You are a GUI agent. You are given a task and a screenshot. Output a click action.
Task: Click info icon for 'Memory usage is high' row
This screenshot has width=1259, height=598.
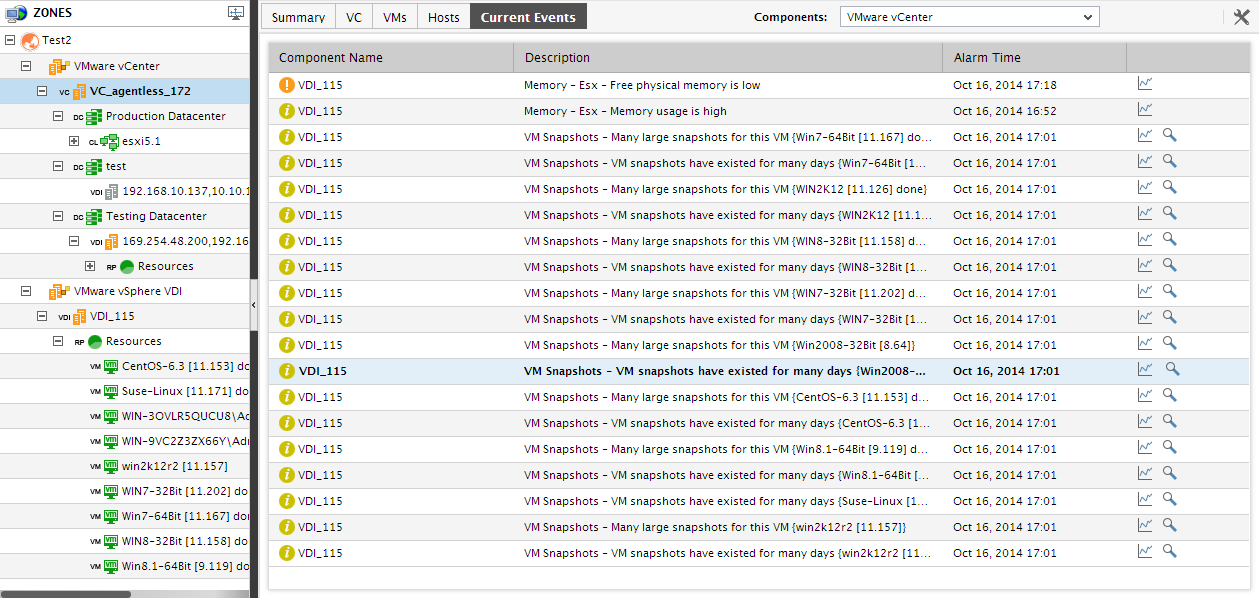click(287, 111)
